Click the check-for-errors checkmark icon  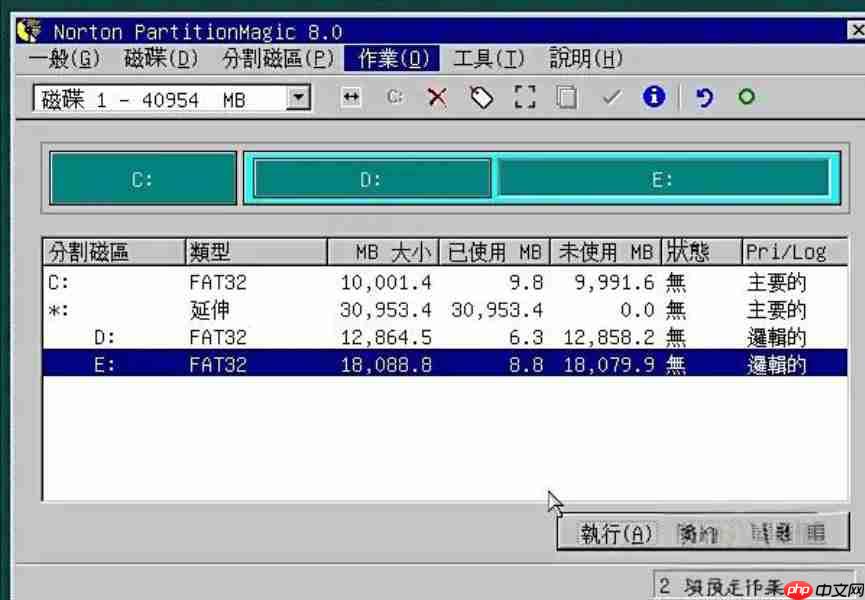tap(611, 97)
